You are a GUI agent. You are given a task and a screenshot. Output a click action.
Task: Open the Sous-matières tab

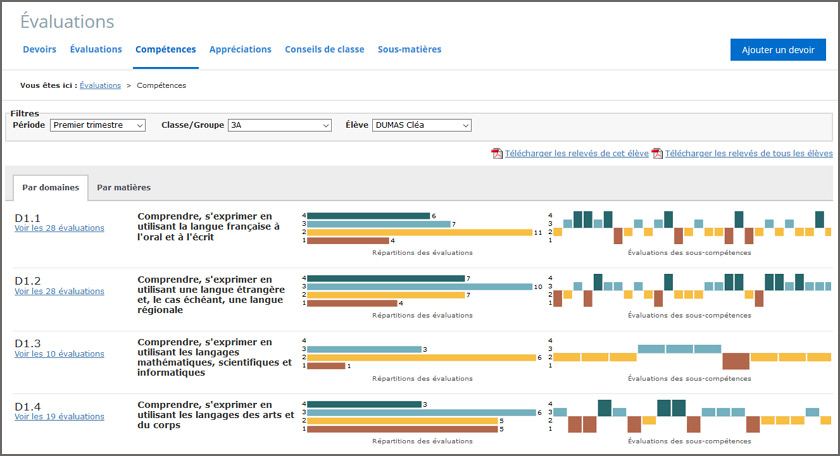coord(409,49)
